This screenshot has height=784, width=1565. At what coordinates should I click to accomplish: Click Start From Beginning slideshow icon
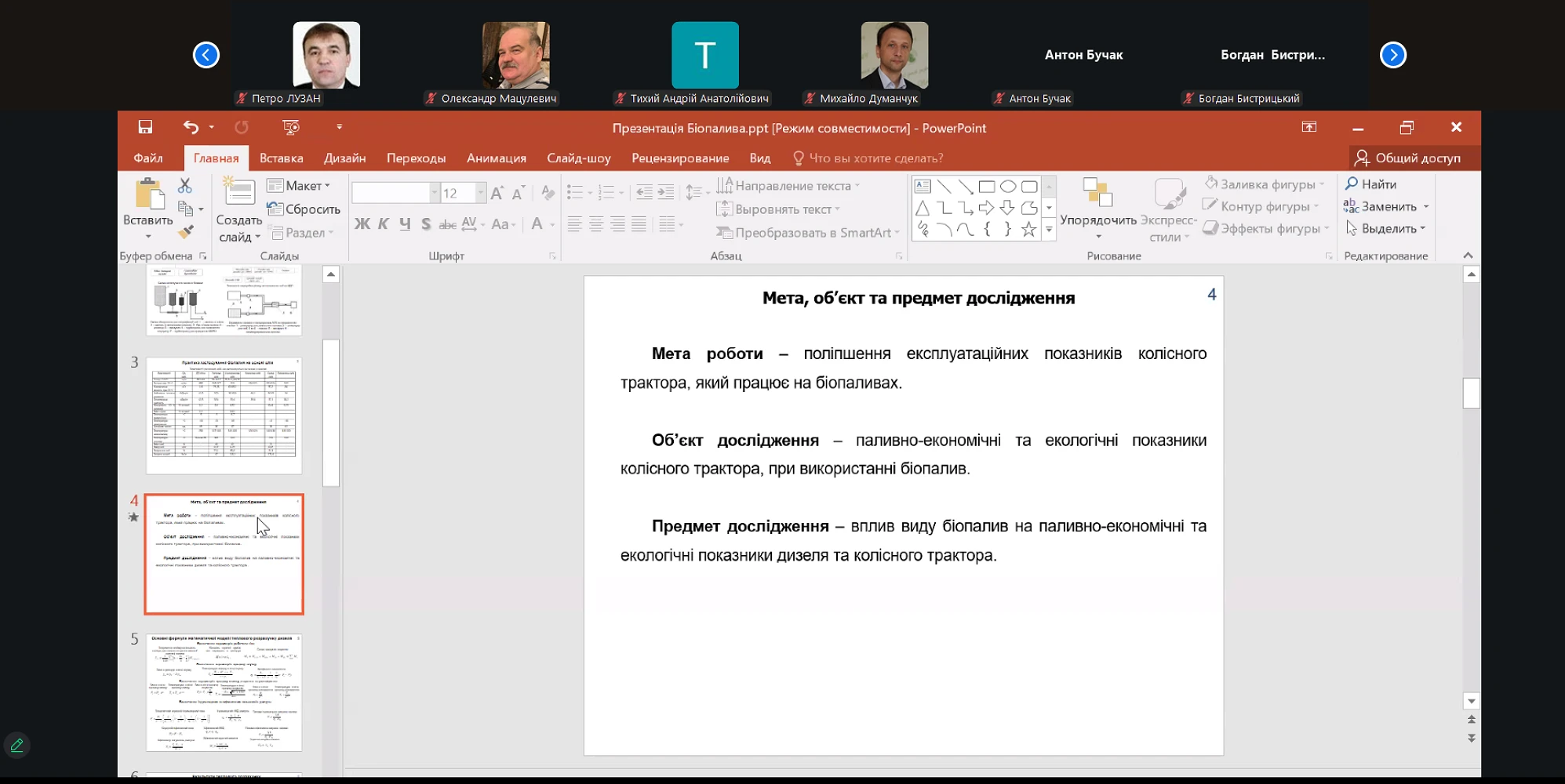pos(290,127)
